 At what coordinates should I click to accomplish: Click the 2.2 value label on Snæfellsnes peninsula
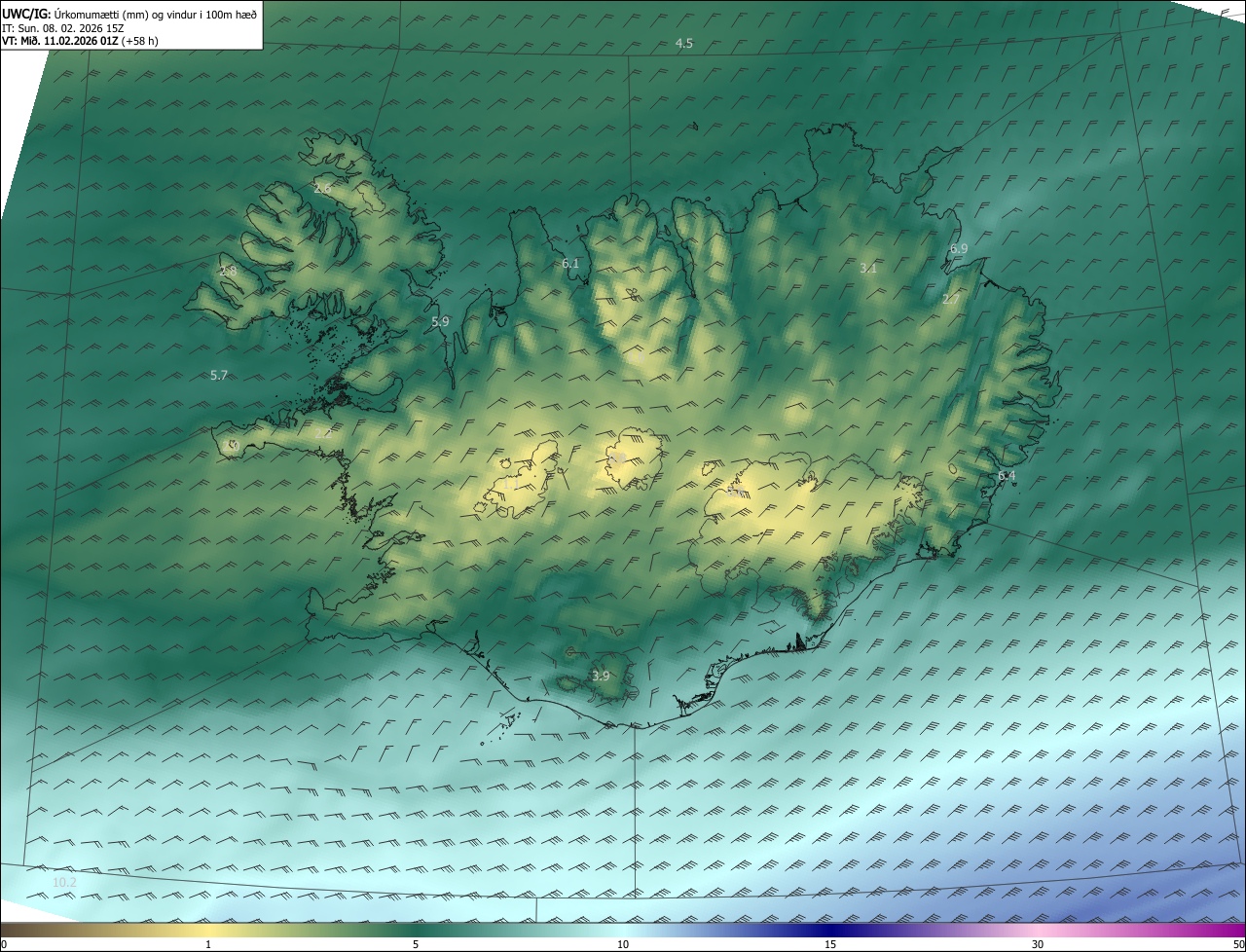coord(323,433)
